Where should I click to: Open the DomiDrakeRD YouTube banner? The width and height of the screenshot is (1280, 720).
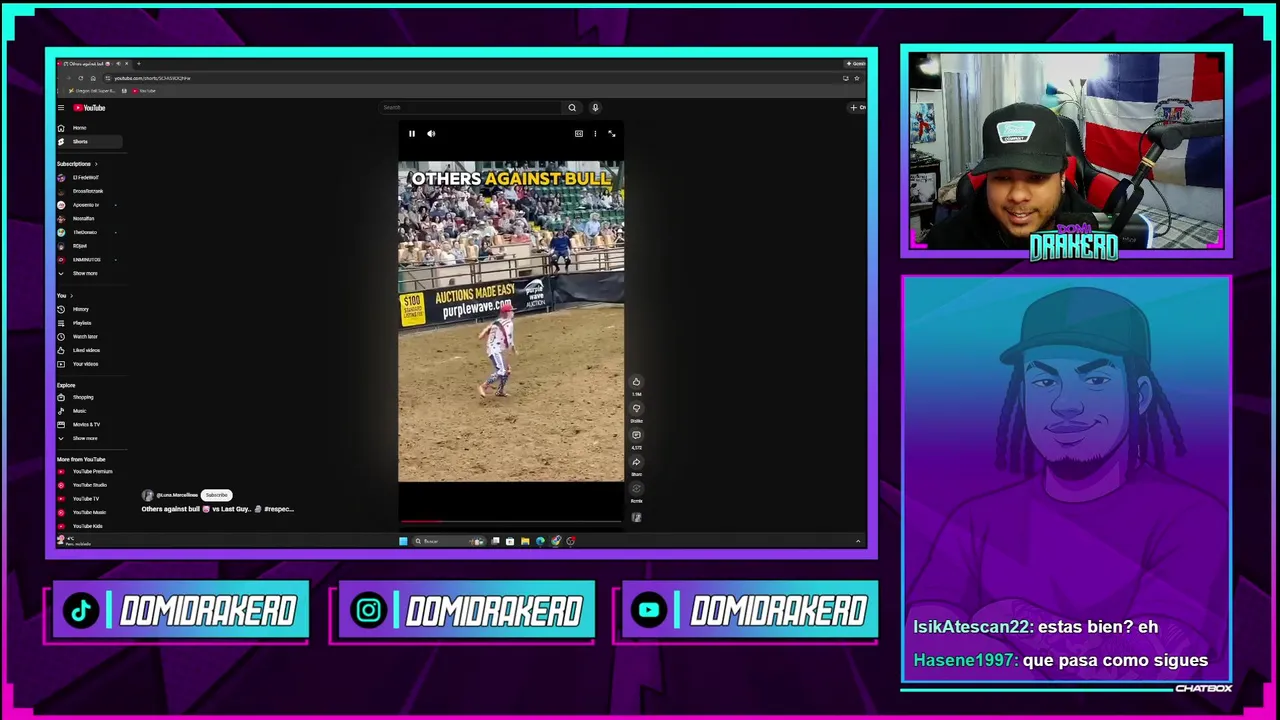coord(751,611)
